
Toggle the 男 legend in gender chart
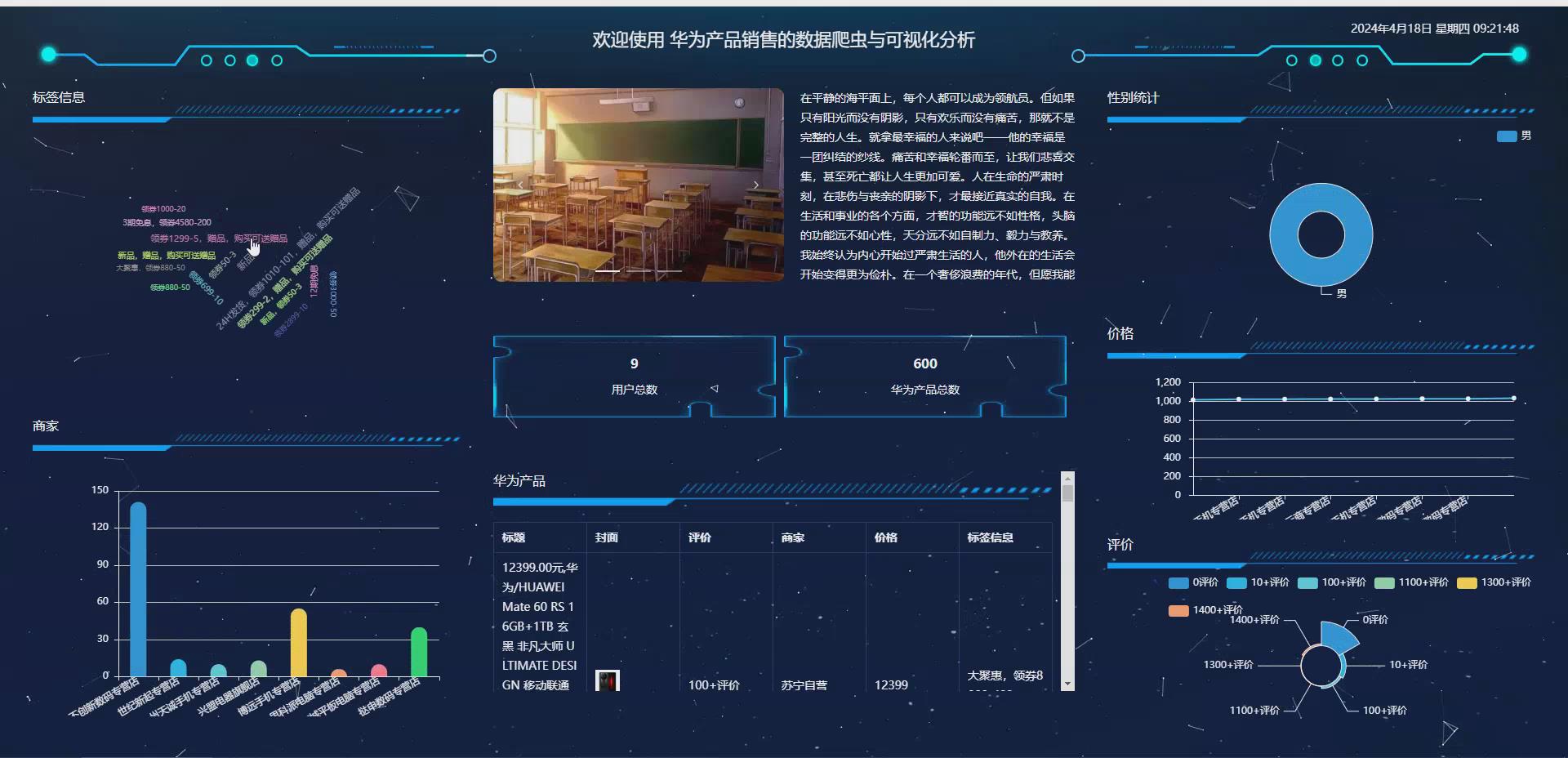[x=1514, y=136]
